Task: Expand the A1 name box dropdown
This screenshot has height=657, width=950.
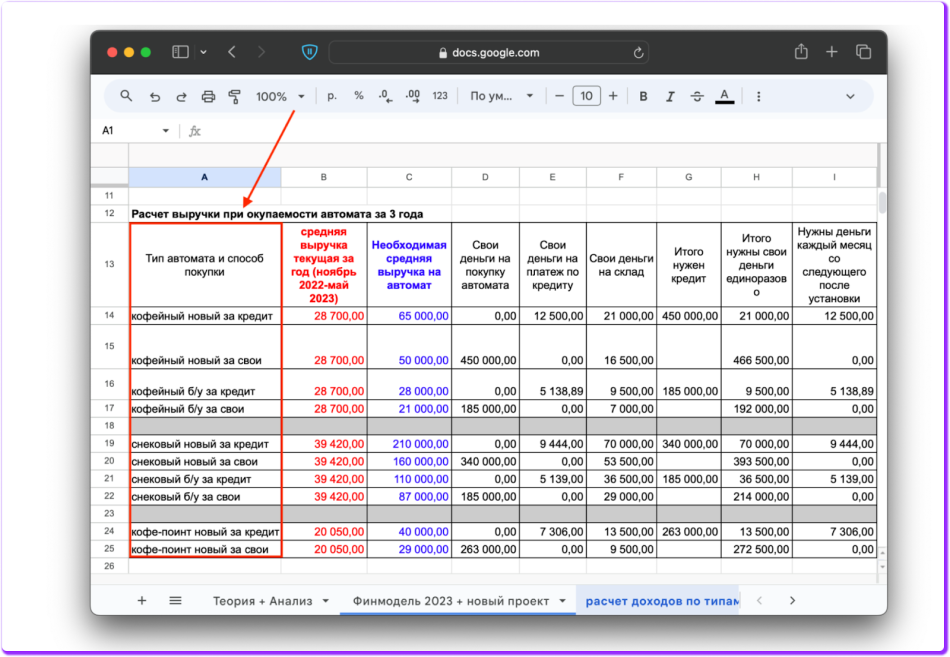Action: [166, 131]
